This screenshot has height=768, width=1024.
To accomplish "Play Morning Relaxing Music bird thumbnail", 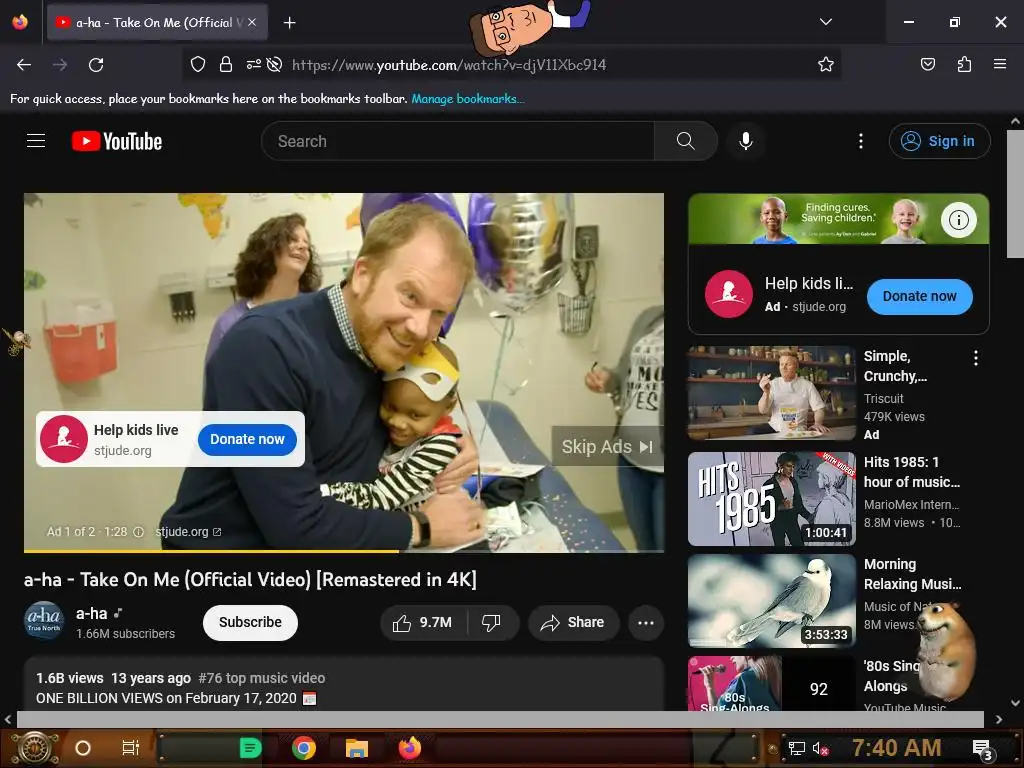I will coord(771,601).
